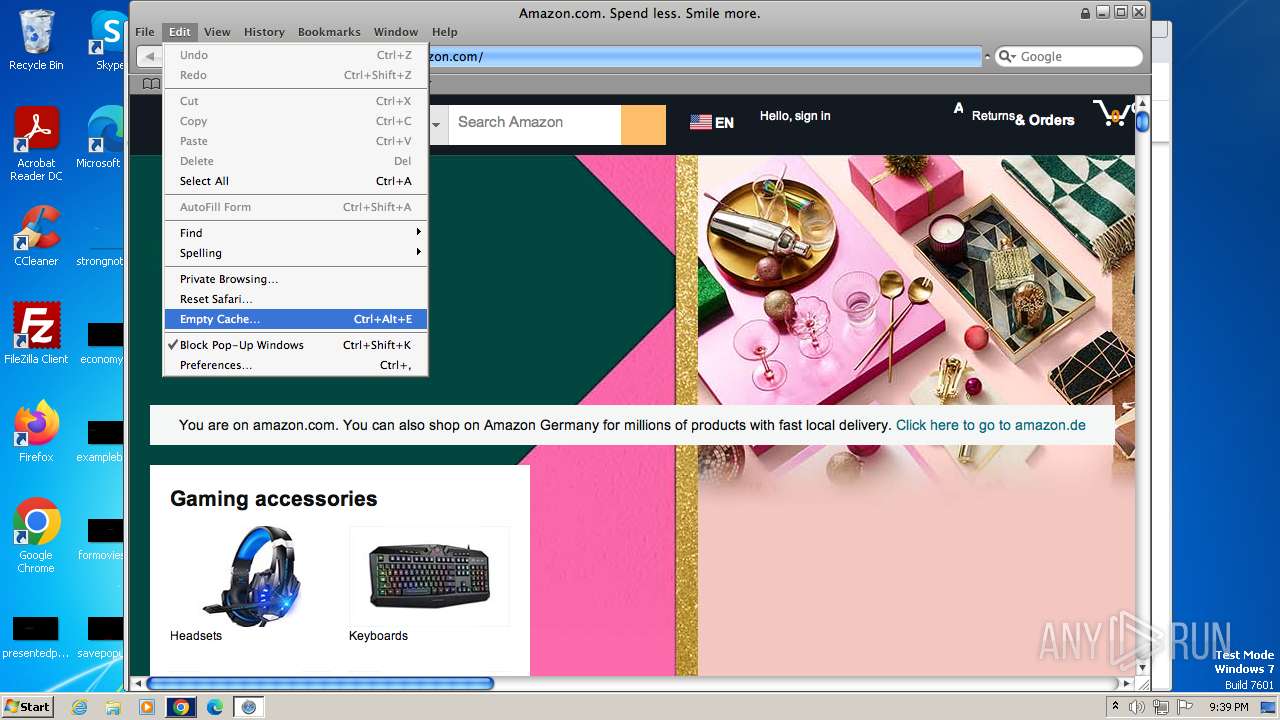Toggle Block Pop-Up Windows option
Viewport: 1280px width, 720px height.
[x=296, y=345]
